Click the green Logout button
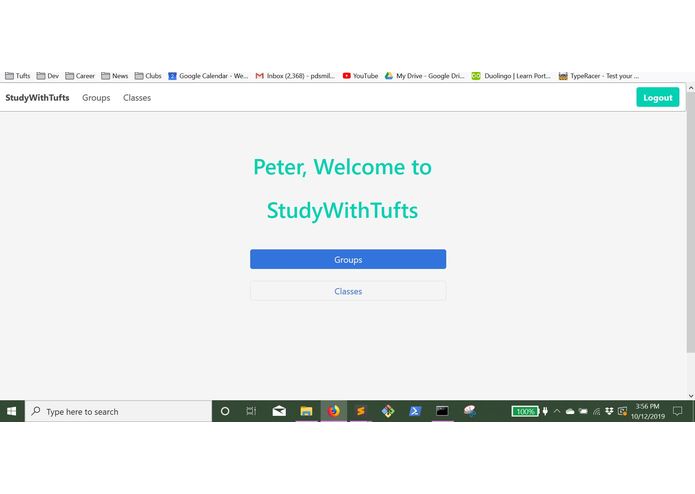 click(658, 97)
